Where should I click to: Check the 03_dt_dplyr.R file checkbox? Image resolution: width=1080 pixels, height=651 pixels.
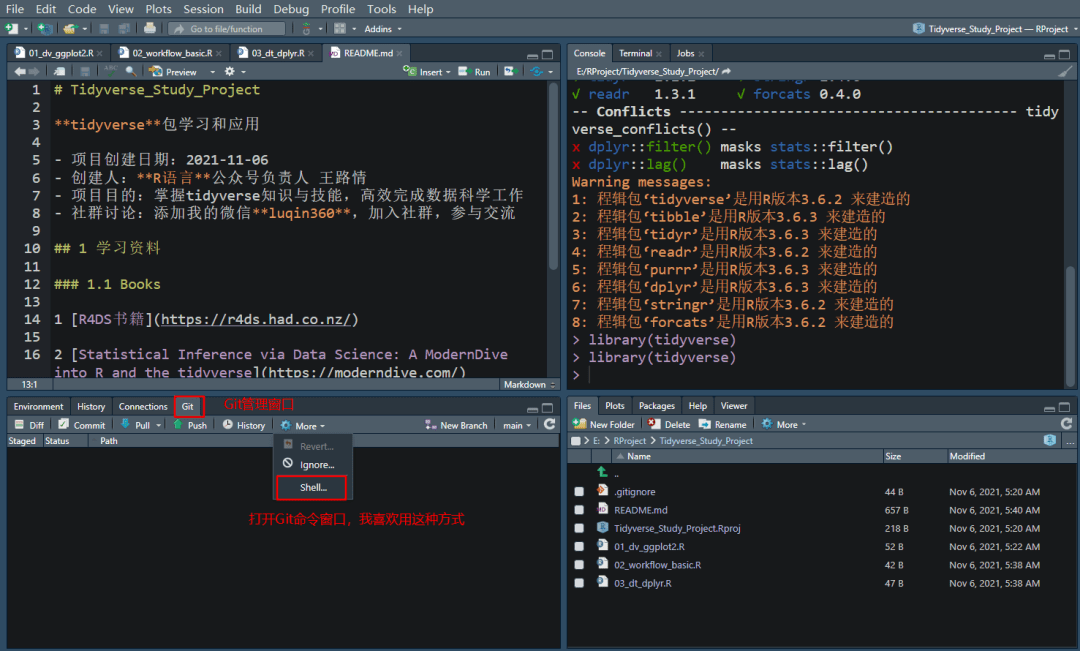(x=579, y=583)
